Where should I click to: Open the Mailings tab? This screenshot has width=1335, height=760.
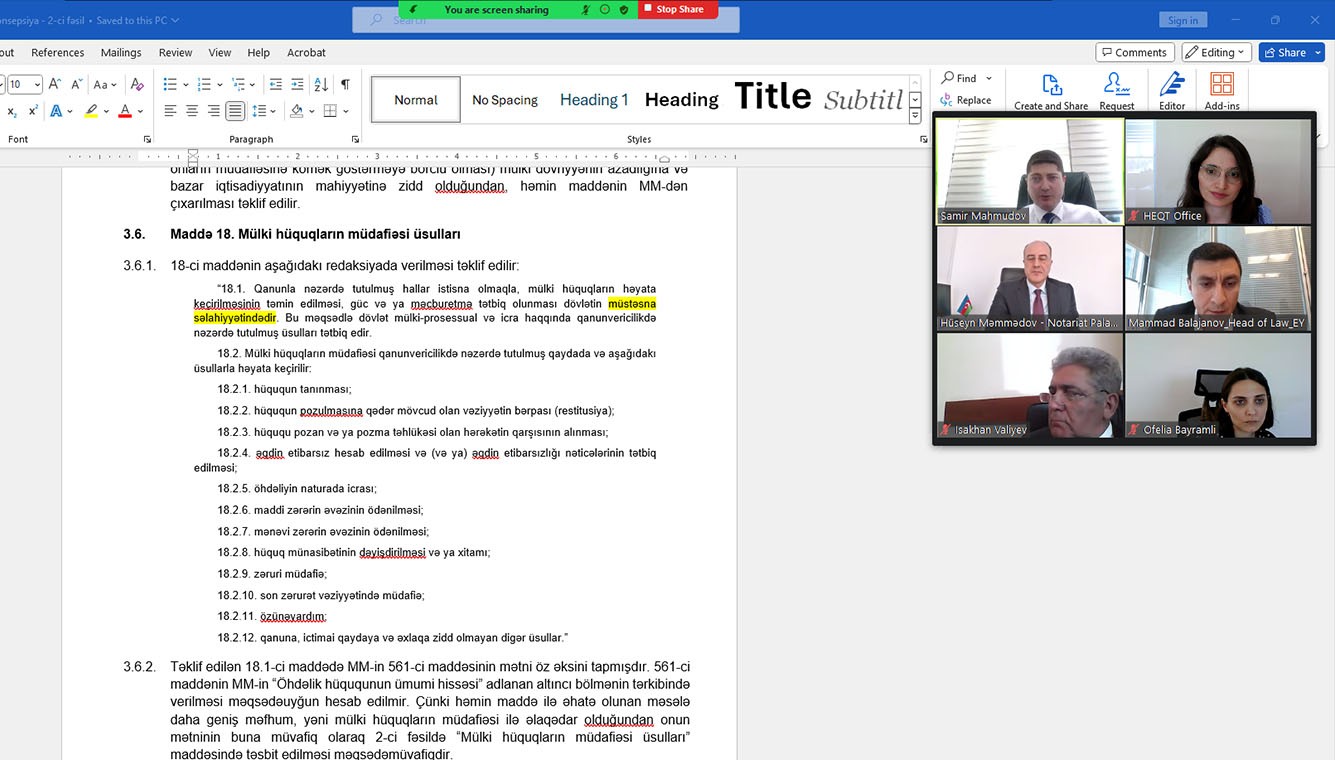(x=121, y=53)
